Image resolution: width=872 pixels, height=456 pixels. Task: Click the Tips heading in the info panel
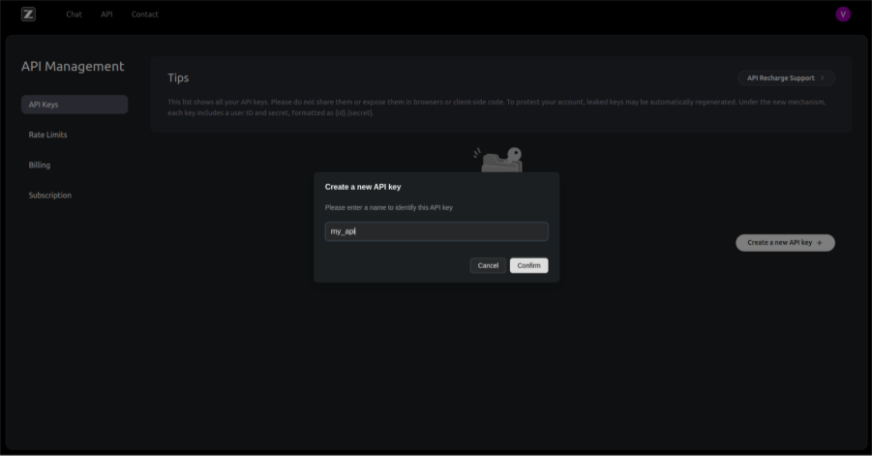coord(178,78)
